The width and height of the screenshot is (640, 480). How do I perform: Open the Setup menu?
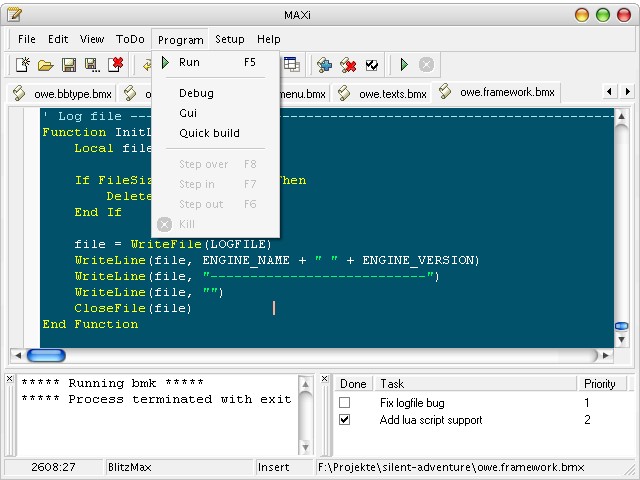click(230, 39)
